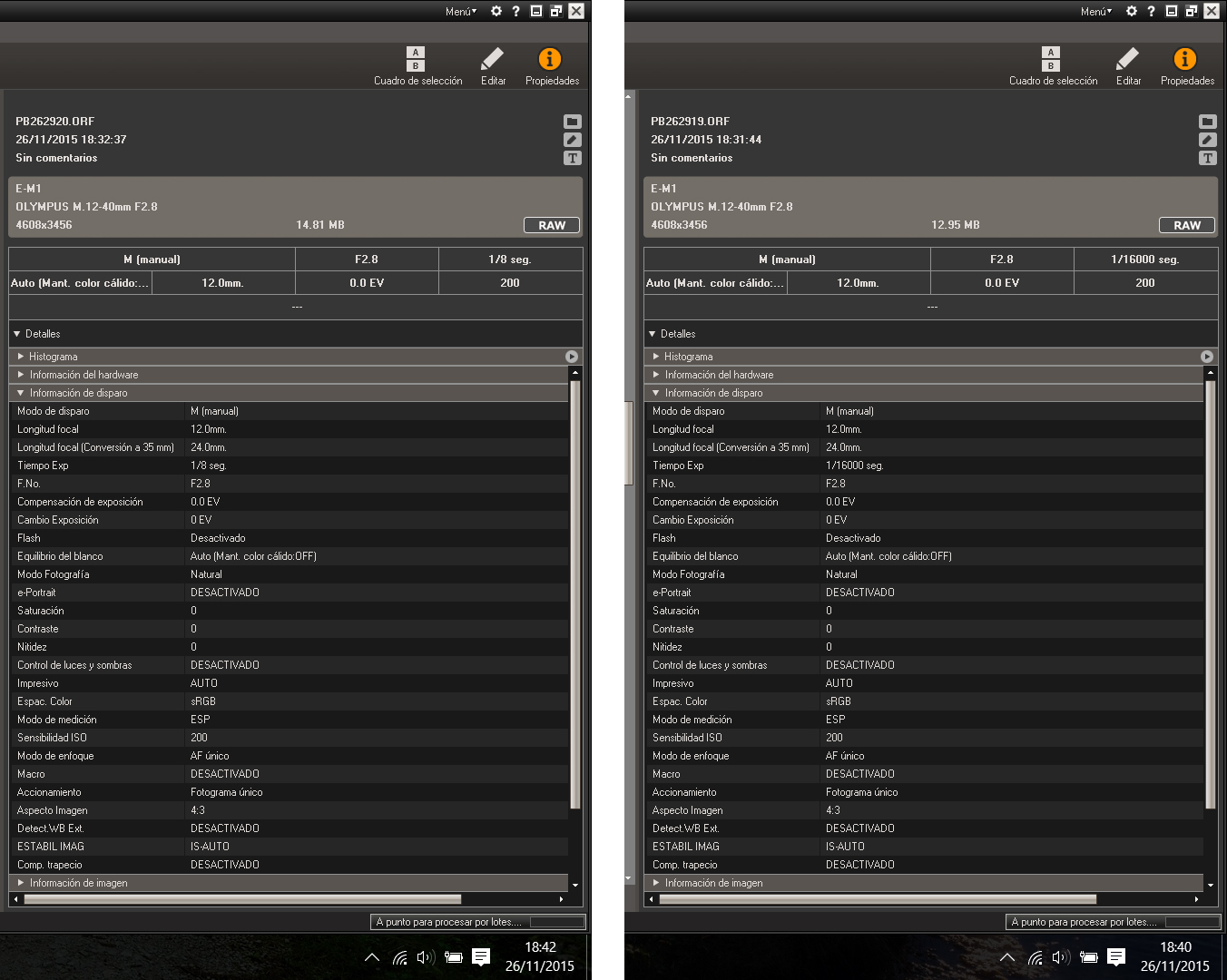Click T text icon in PB262919.ORF window
The height and width of the screenshot is (980, 1227).
pos(1207,158)
